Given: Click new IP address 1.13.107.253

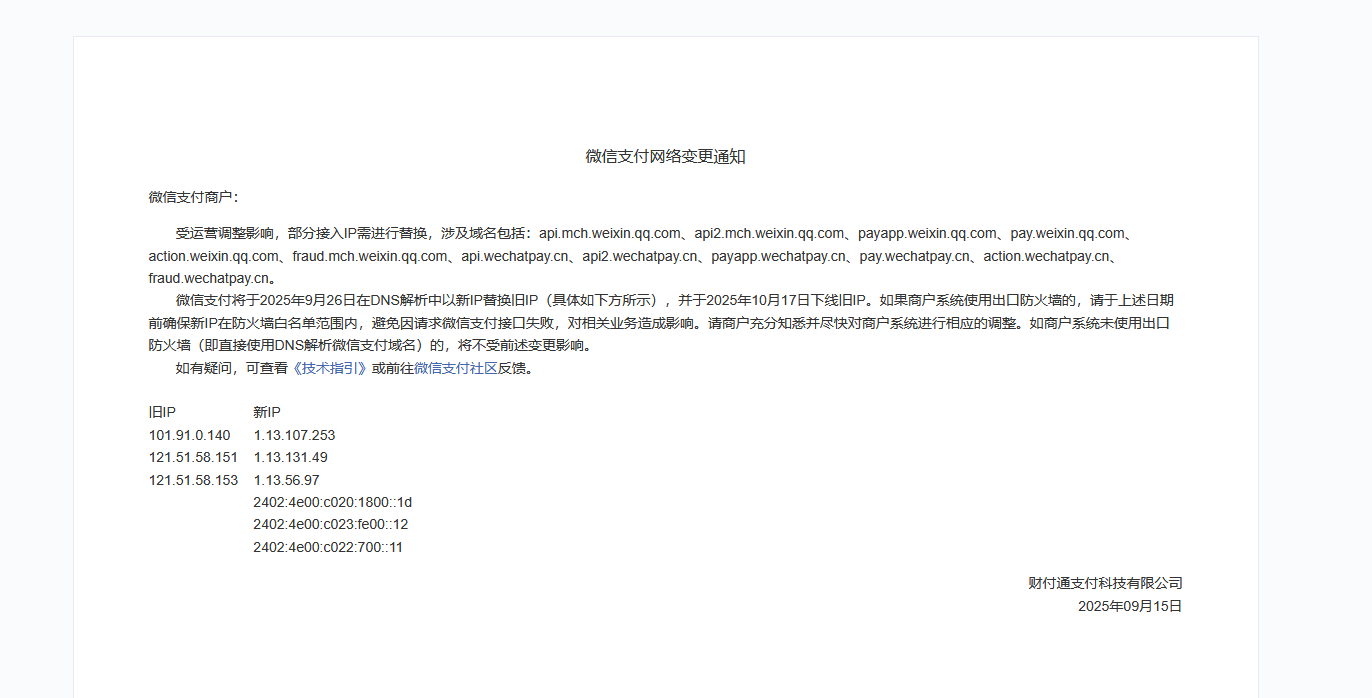Looking at the screenshot, I should pos(294,435).
